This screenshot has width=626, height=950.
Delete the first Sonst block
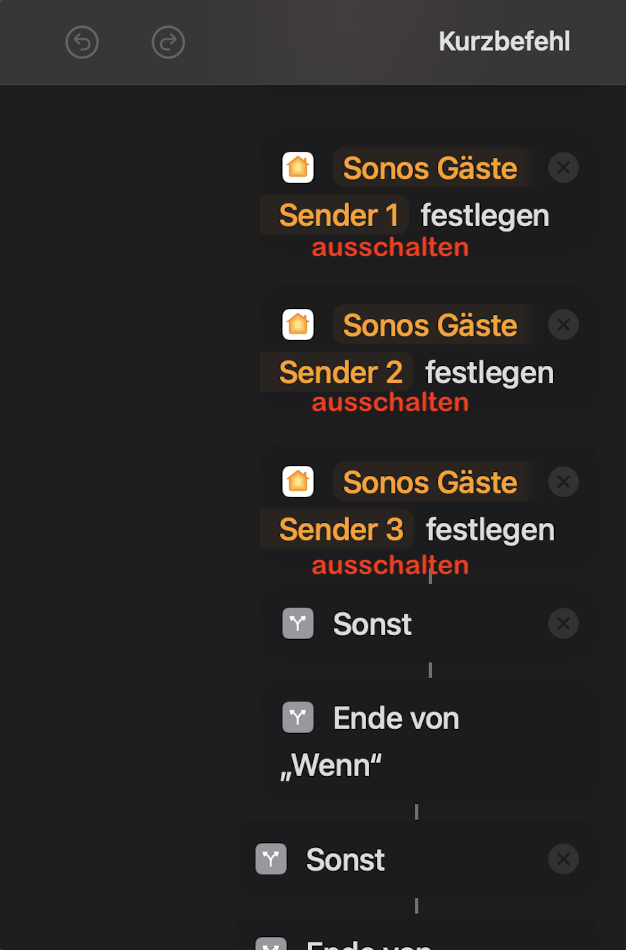tap(564, 624)
